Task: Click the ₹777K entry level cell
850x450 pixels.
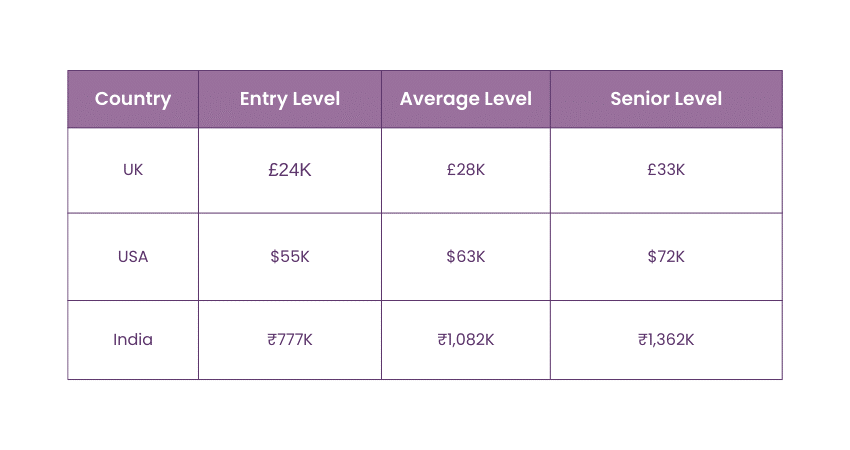Action: [x=290, y=340]
